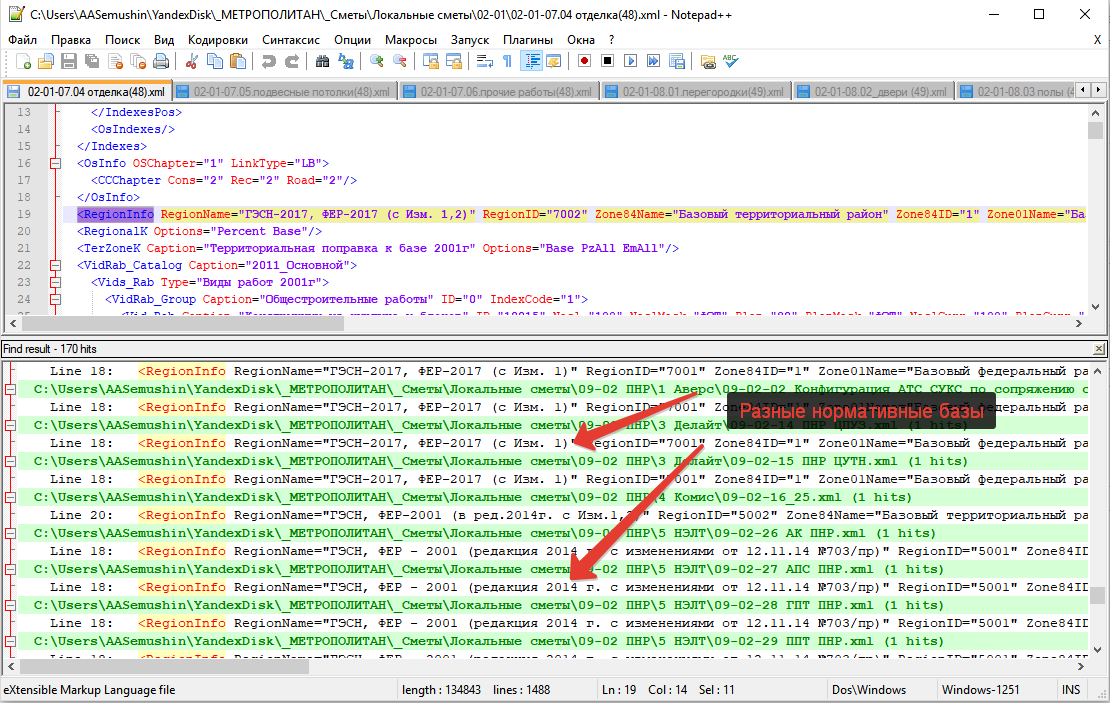1110x703 pixels.
Task: Open the Кодировки menu
Action: 217,39
